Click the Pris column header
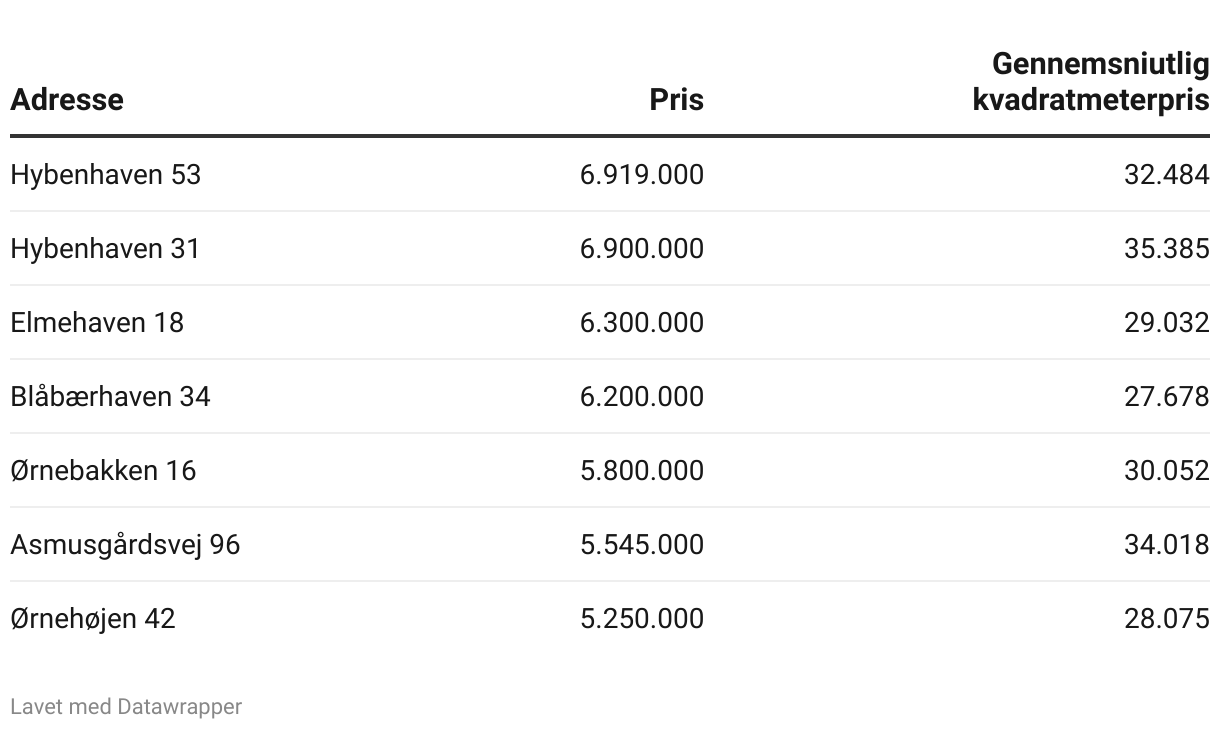The width and height of the screenshot is (1220, 730). [677, 100]
